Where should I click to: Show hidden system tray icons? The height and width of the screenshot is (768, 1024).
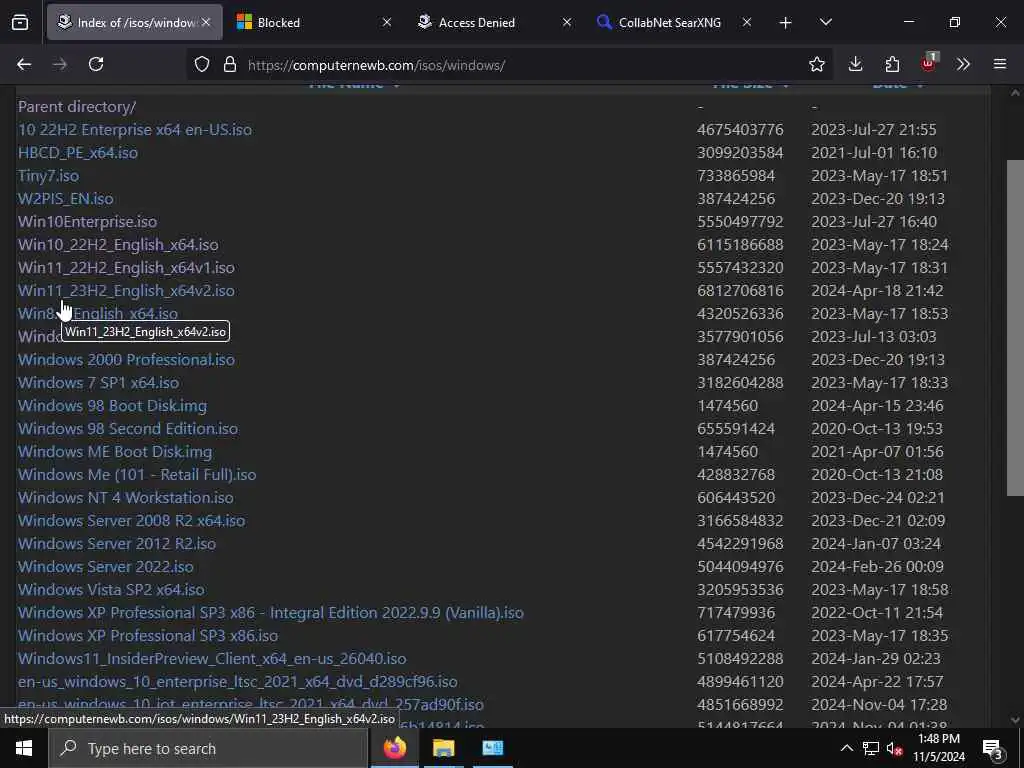tap(846, 748)
